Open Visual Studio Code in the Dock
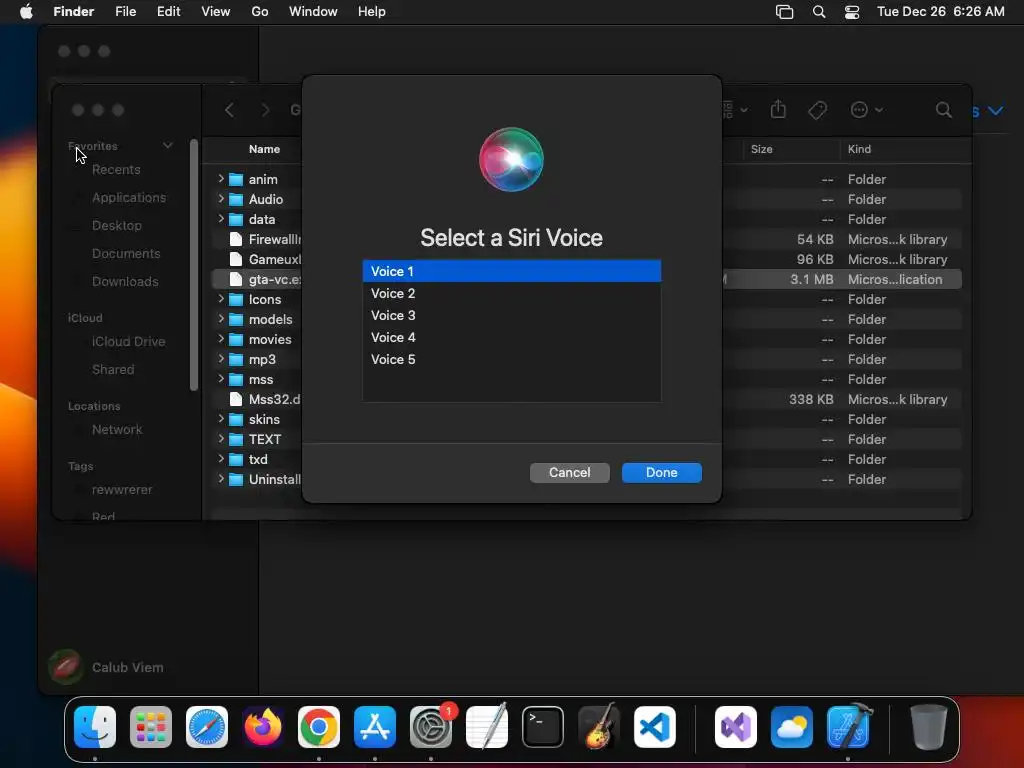The image size is (1024, 768). [x=654, y=727]
